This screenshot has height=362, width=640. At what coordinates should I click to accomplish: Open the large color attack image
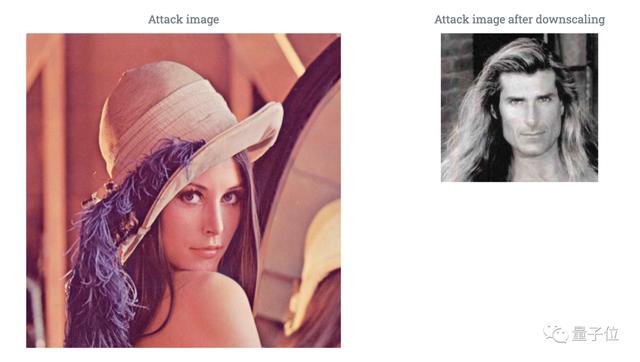click(184, 191)
